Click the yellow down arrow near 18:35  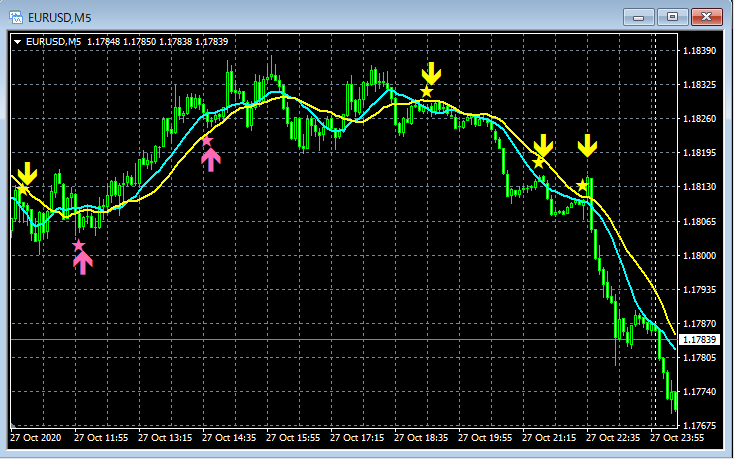click(431, 74)
